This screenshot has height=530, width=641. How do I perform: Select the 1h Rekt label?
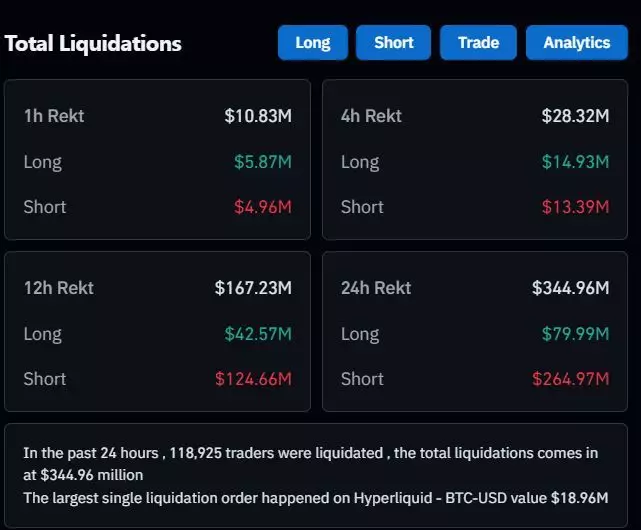click(x=54, y=116)
